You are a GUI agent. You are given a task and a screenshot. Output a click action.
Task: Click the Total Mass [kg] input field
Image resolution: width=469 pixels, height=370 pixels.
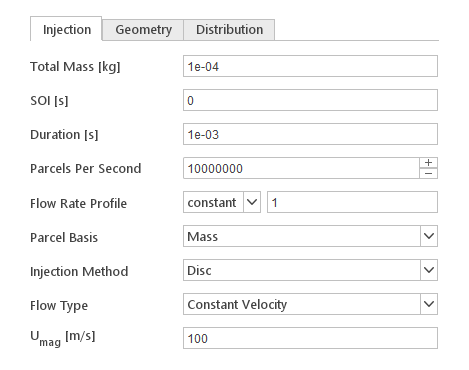pos(310,66)
